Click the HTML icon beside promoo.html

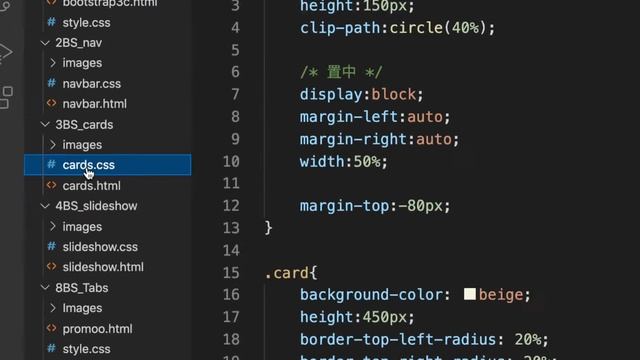pos(51,329)
